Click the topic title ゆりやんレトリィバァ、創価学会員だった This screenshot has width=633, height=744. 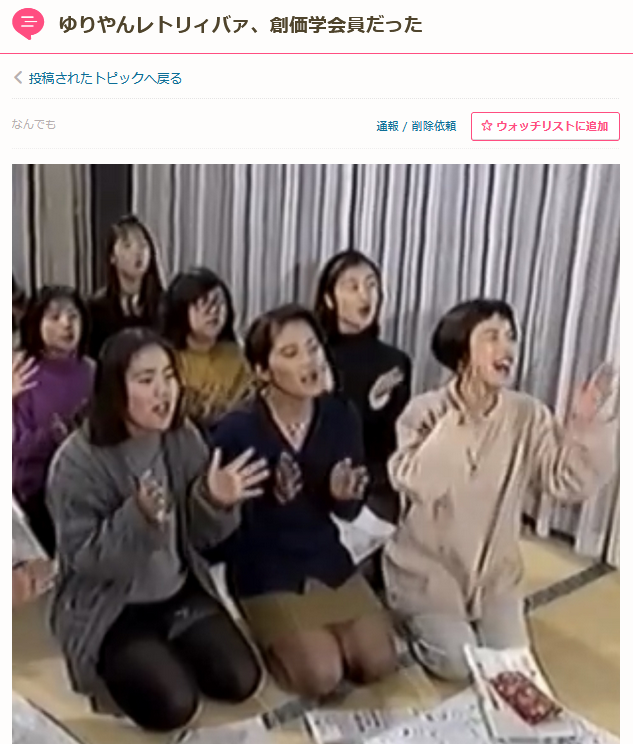click(241, 25)
